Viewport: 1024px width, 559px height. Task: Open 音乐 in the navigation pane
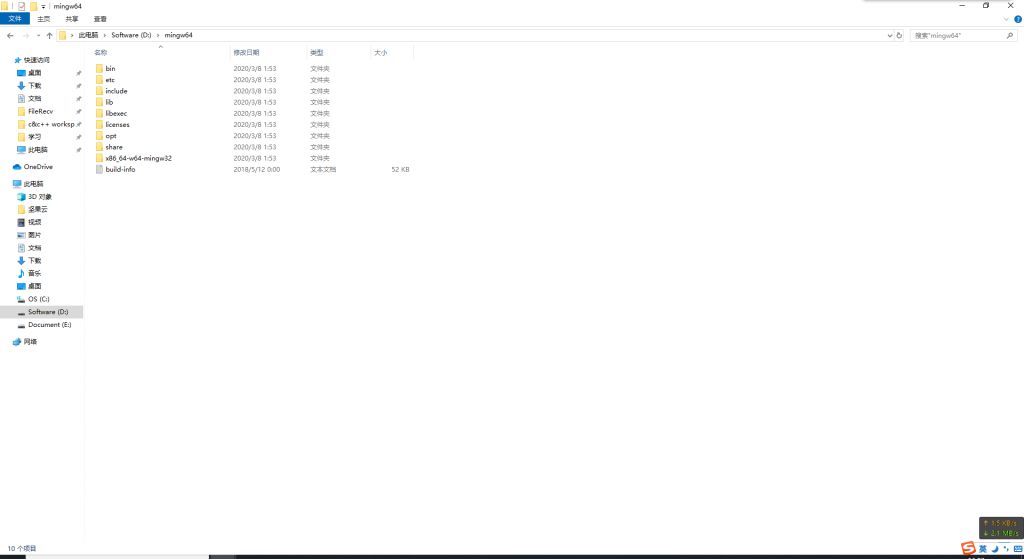coord(34,274)
